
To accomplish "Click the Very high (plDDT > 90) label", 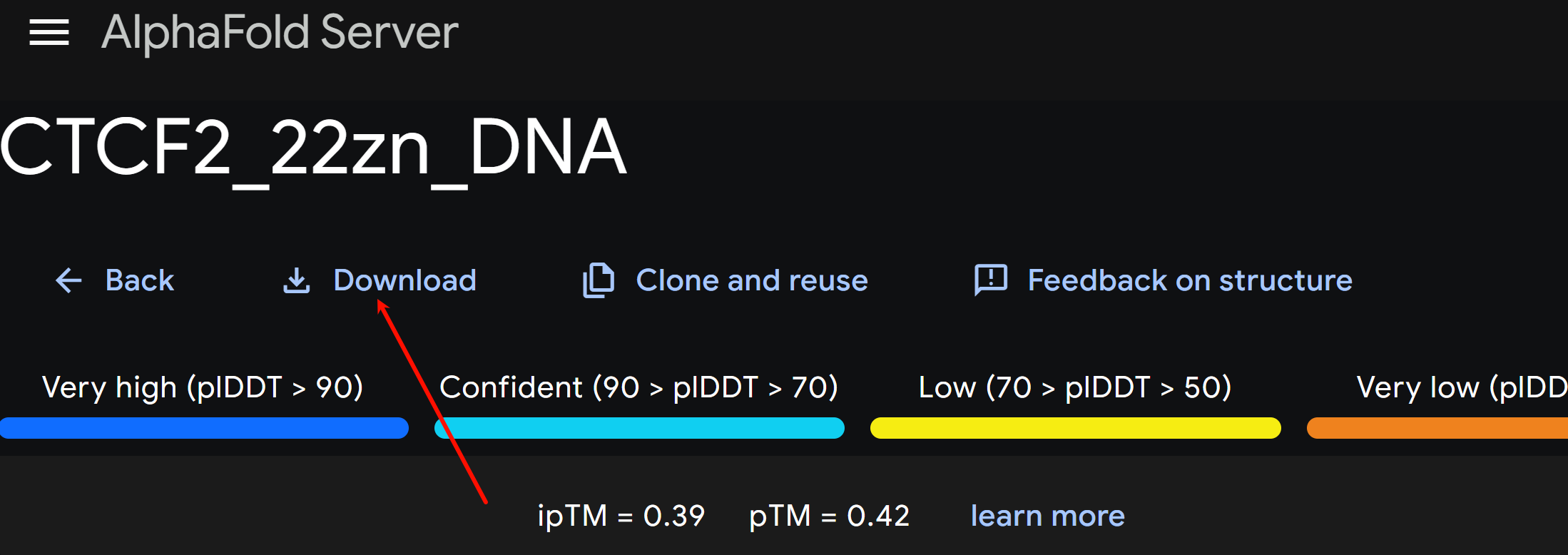I will tap(203, 388).
